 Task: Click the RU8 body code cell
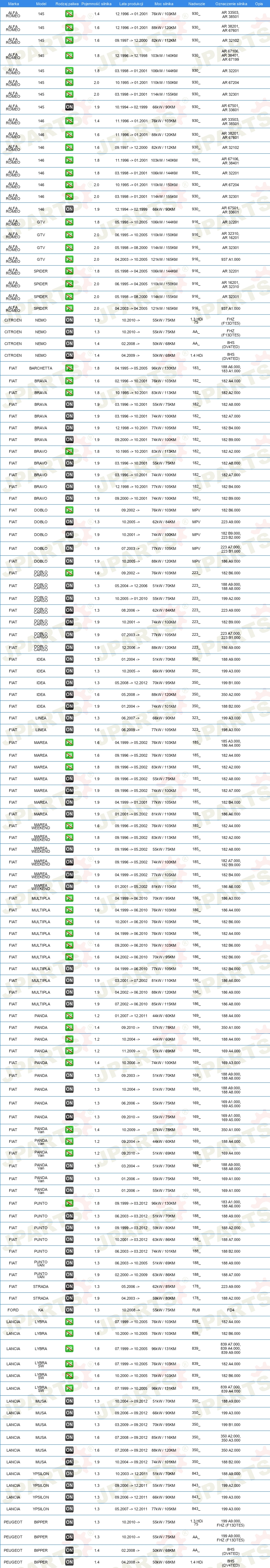[x=196, y=1310]
